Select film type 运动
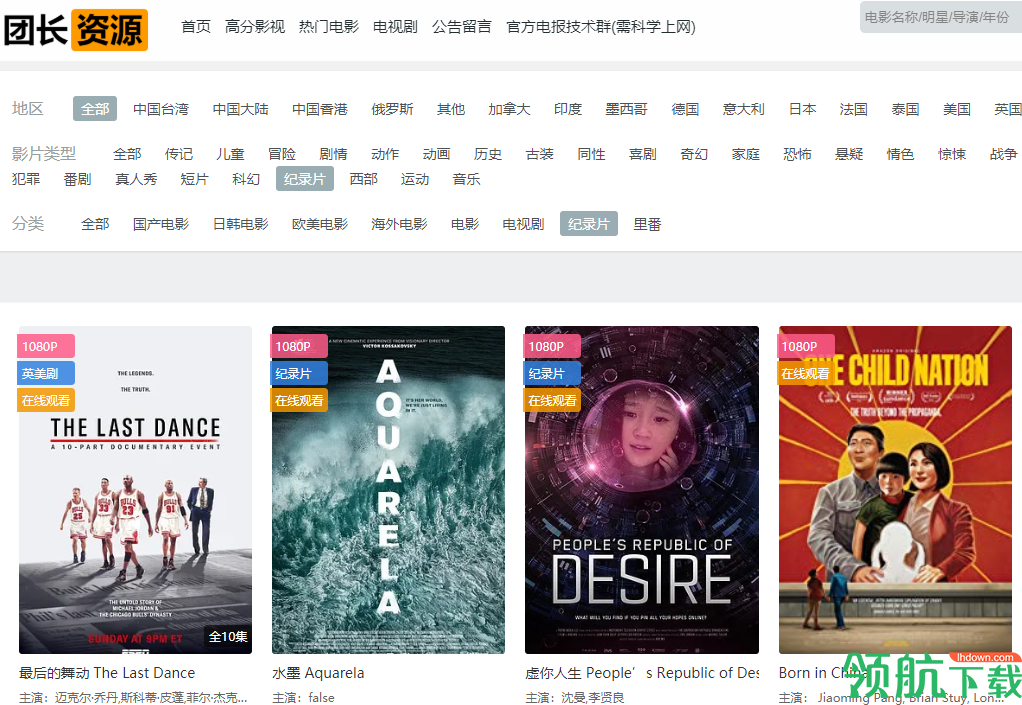This screenshot has height=705, width=1022. click(415, 179)
